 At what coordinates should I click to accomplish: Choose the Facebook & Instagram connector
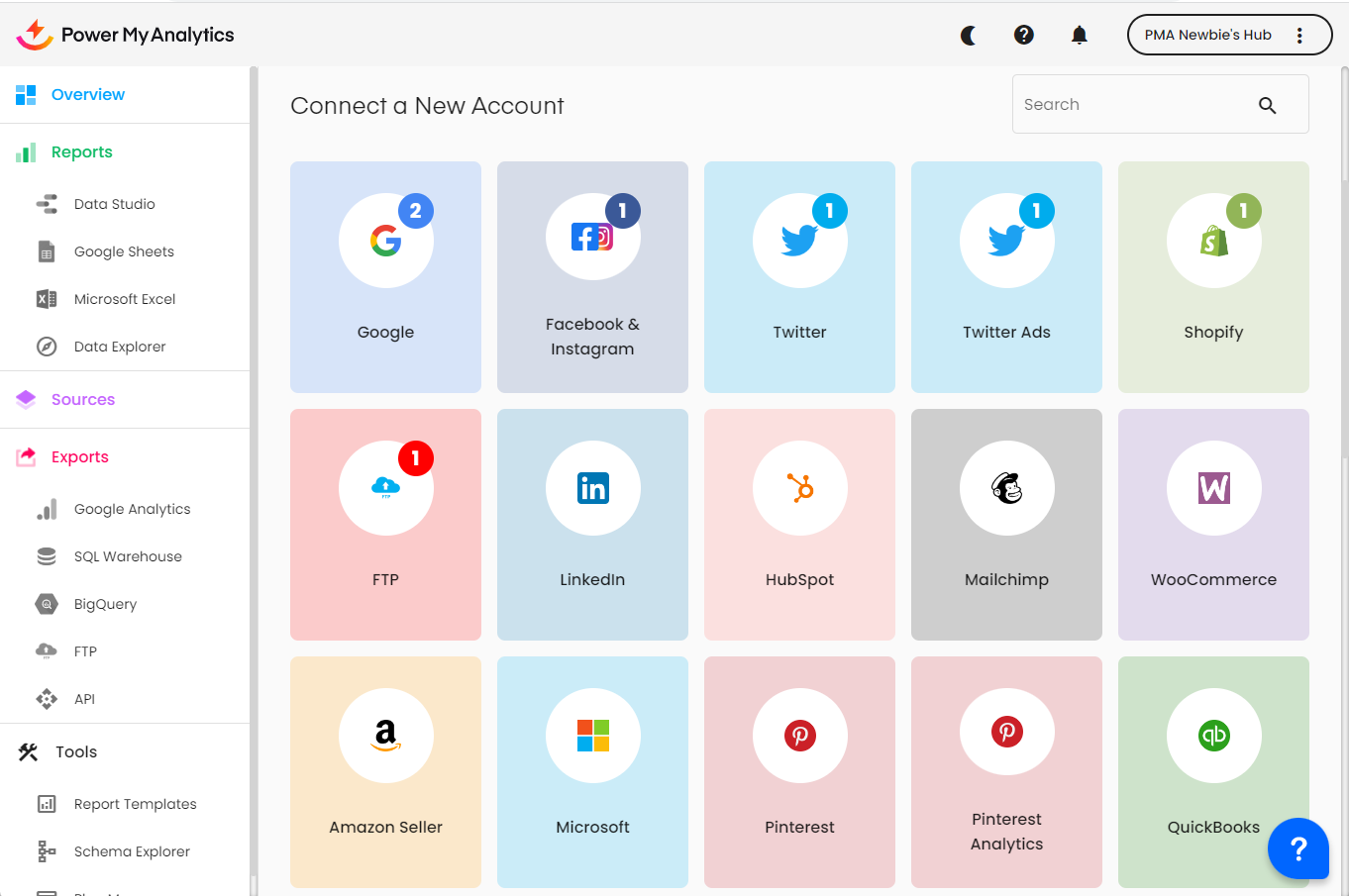coord(592,277)
